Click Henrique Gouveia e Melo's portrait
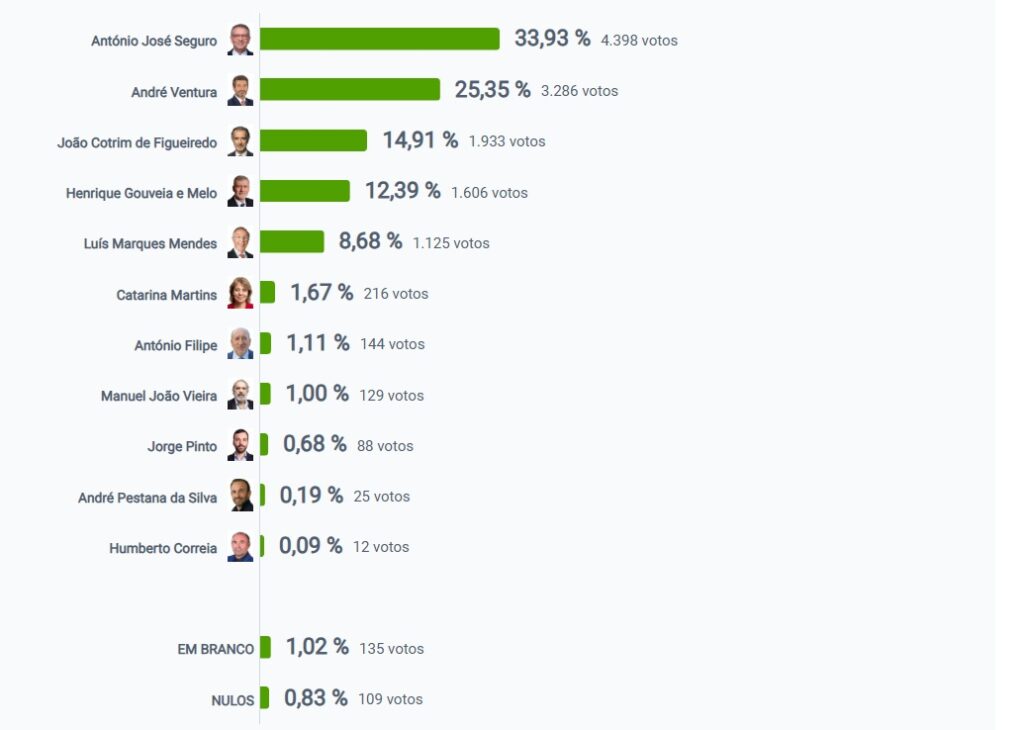This screenshot has width=1024, height=730. [x=240, y=192]
